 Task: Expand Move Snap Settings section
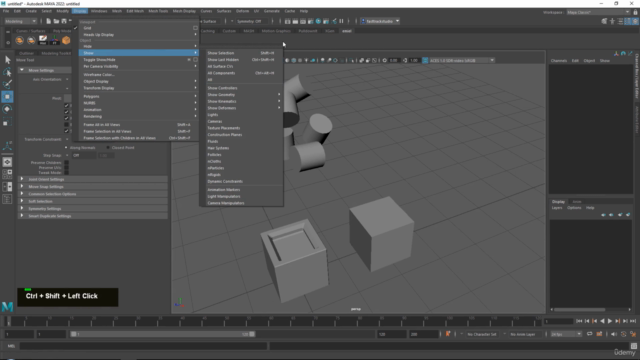[22, 187]
